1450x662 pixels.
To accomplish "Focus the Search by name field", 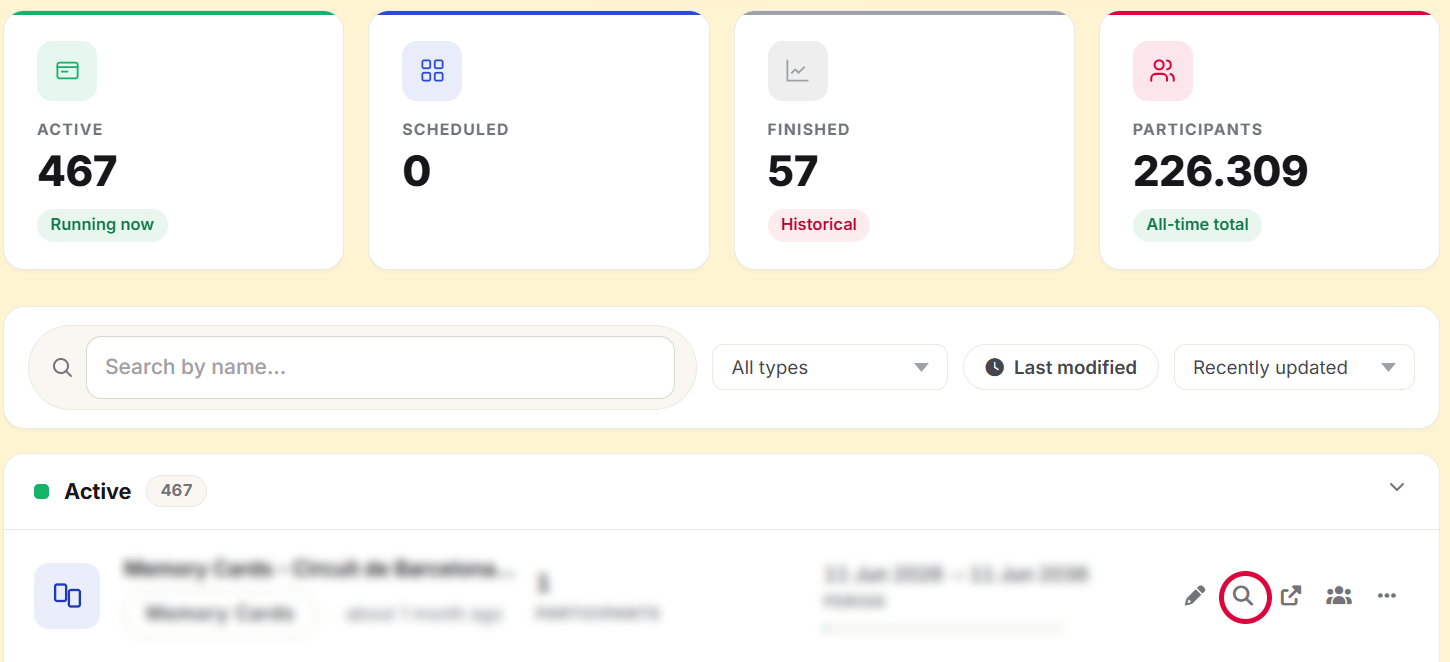I will click(380, 368).
